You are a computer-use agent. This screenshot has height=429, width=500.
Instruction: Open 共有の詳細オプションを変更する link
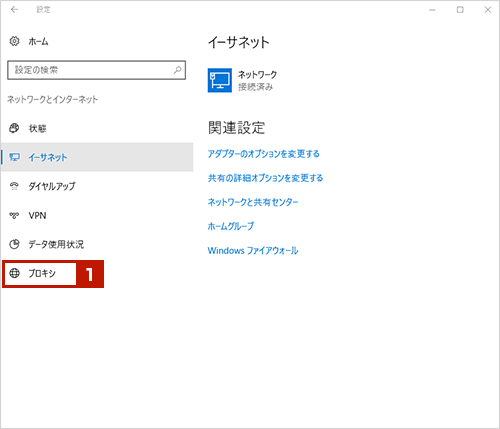coord(265,178)
